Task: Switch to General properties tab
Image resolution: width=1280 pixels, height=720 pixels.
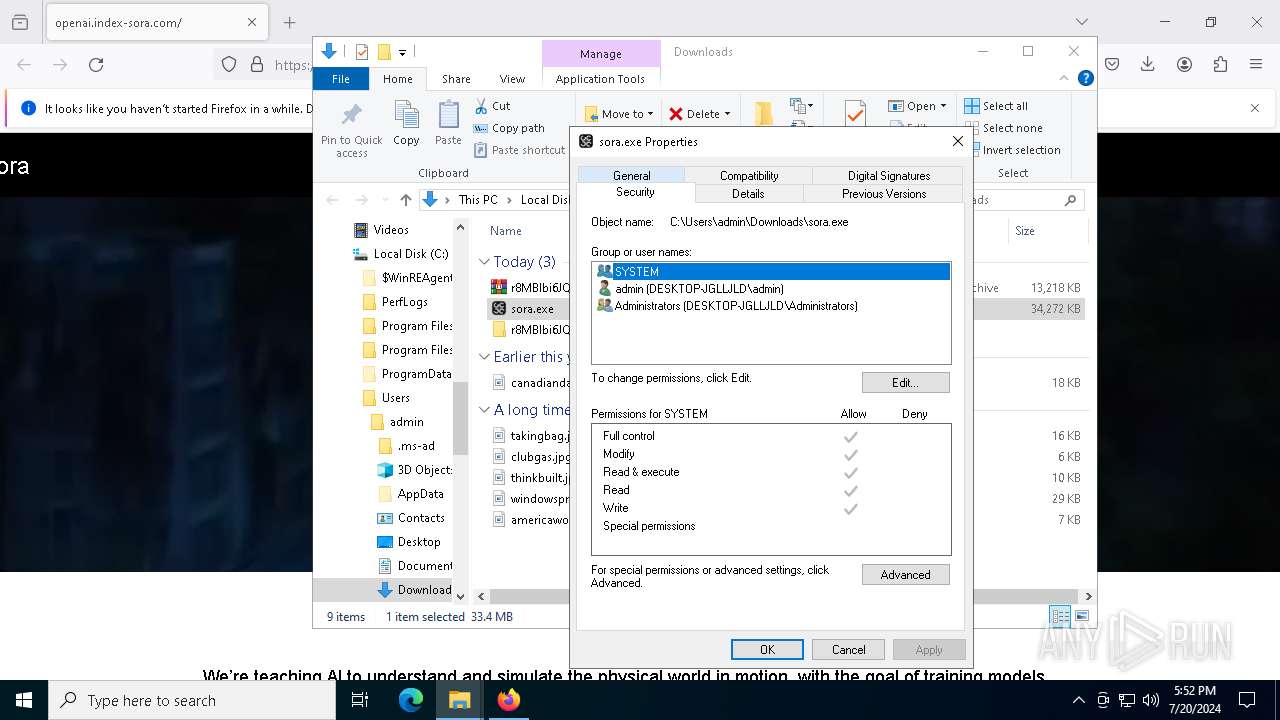Action: pyautogui.click(x=632, y=176)
